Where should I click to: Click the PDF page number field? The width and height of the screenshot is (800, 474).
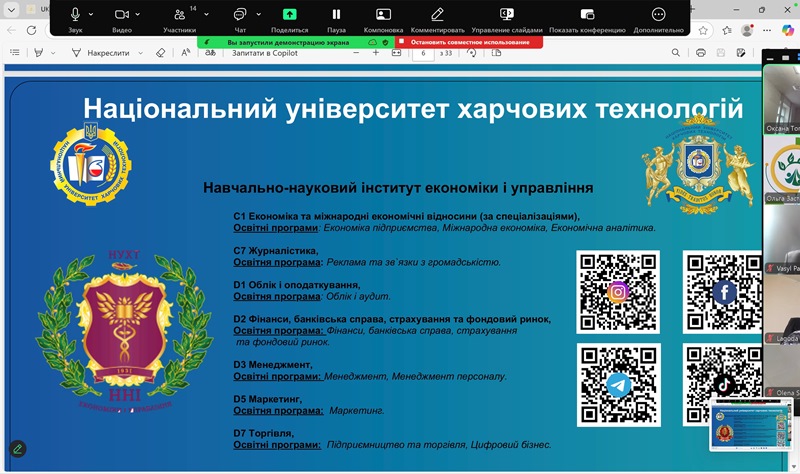coord(425,52)
